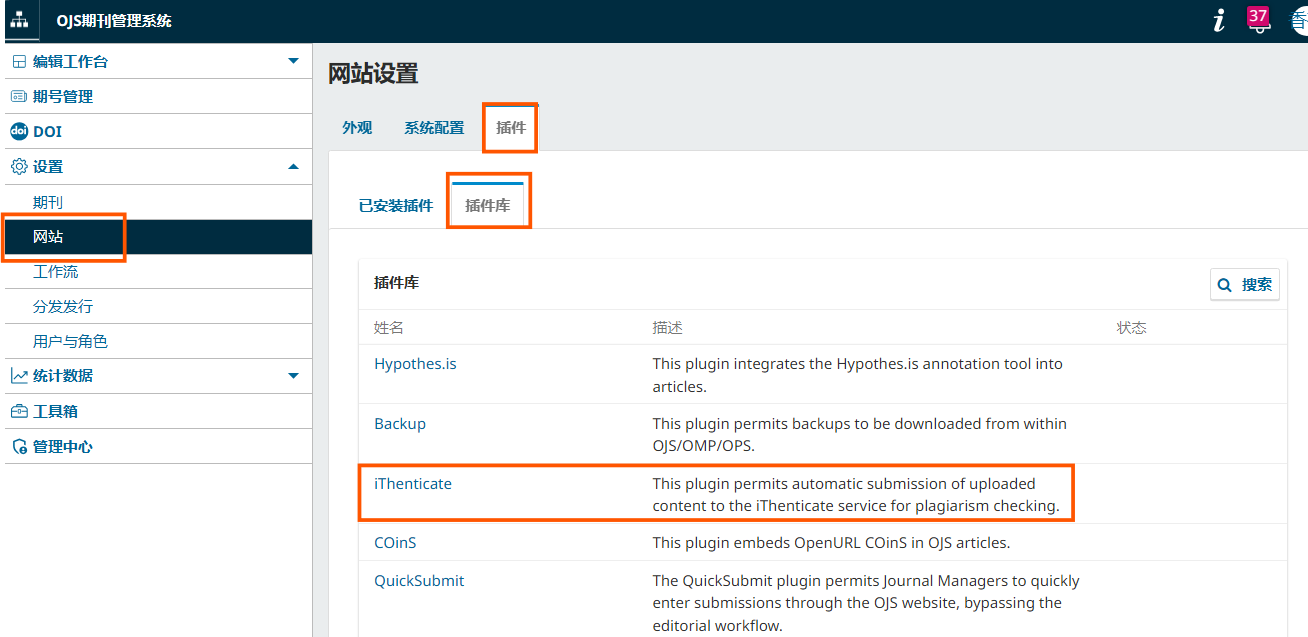Viewport: 1308px width, 637px height.
Task: Click the 搜索 button in plugin gallery
Action: 1245,285
